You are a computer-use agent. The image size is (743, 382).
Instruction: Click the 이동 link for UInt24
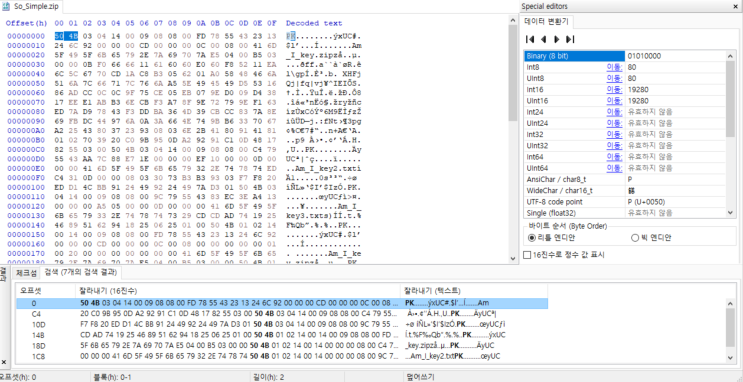click(614, 123)
